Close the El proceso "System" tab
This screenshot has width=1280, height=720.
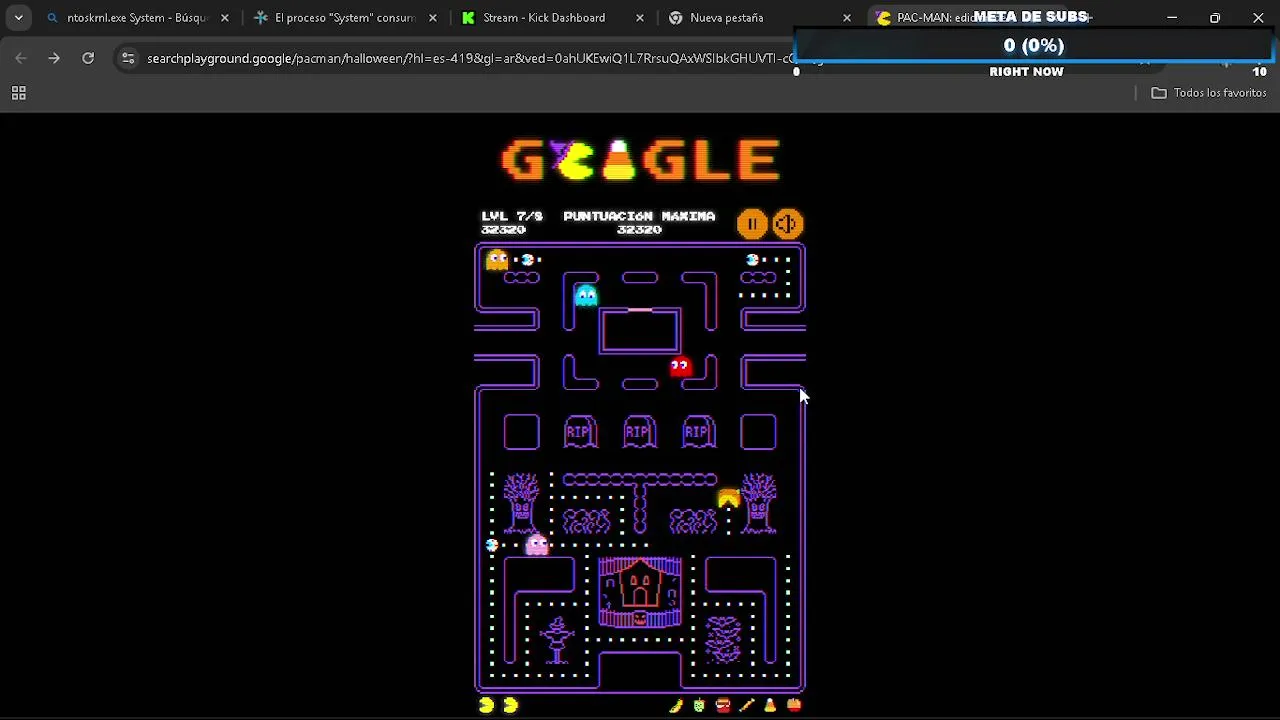tap(432, 18)
